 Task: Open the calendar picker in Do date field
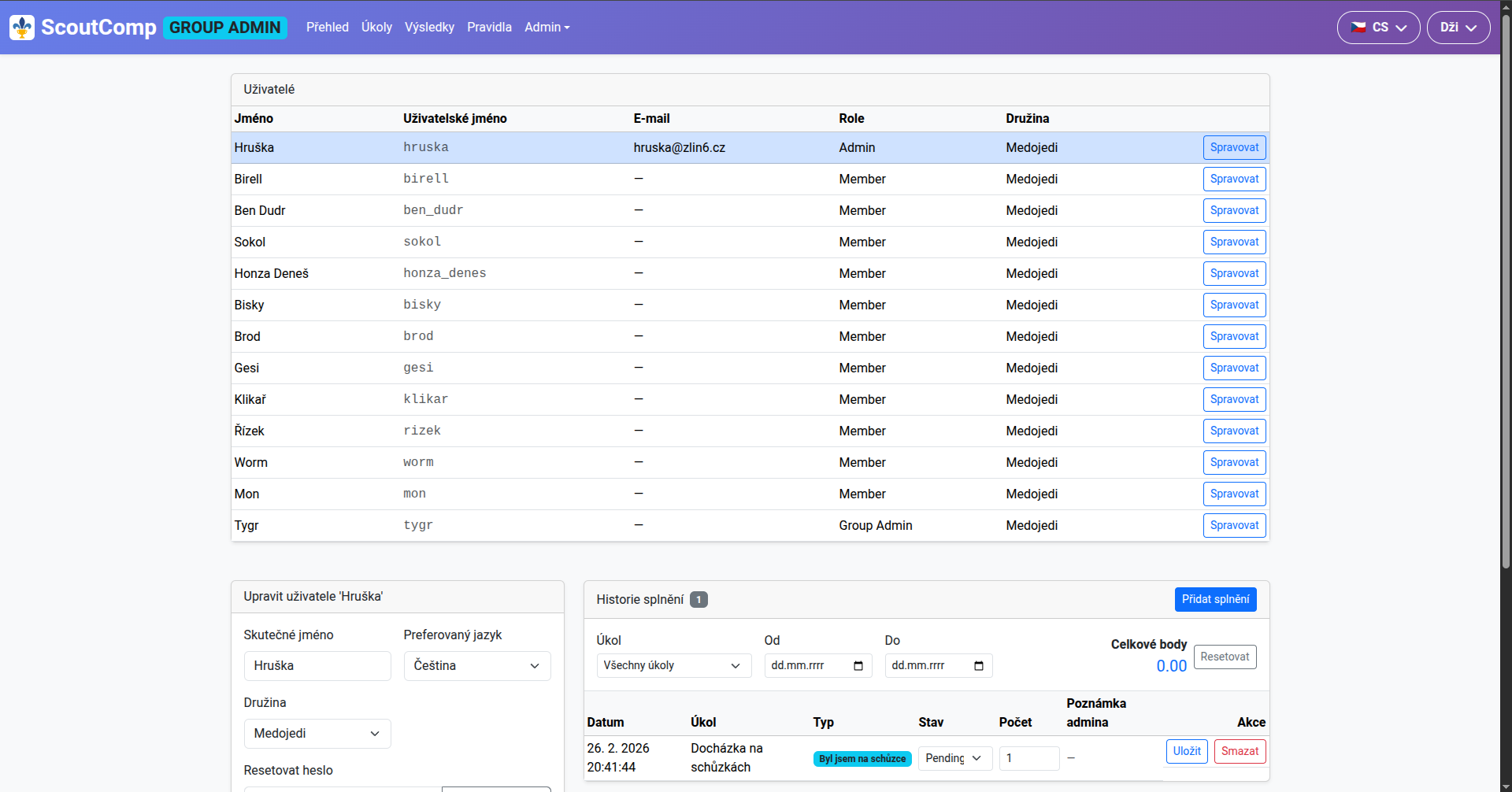[979, 666]
